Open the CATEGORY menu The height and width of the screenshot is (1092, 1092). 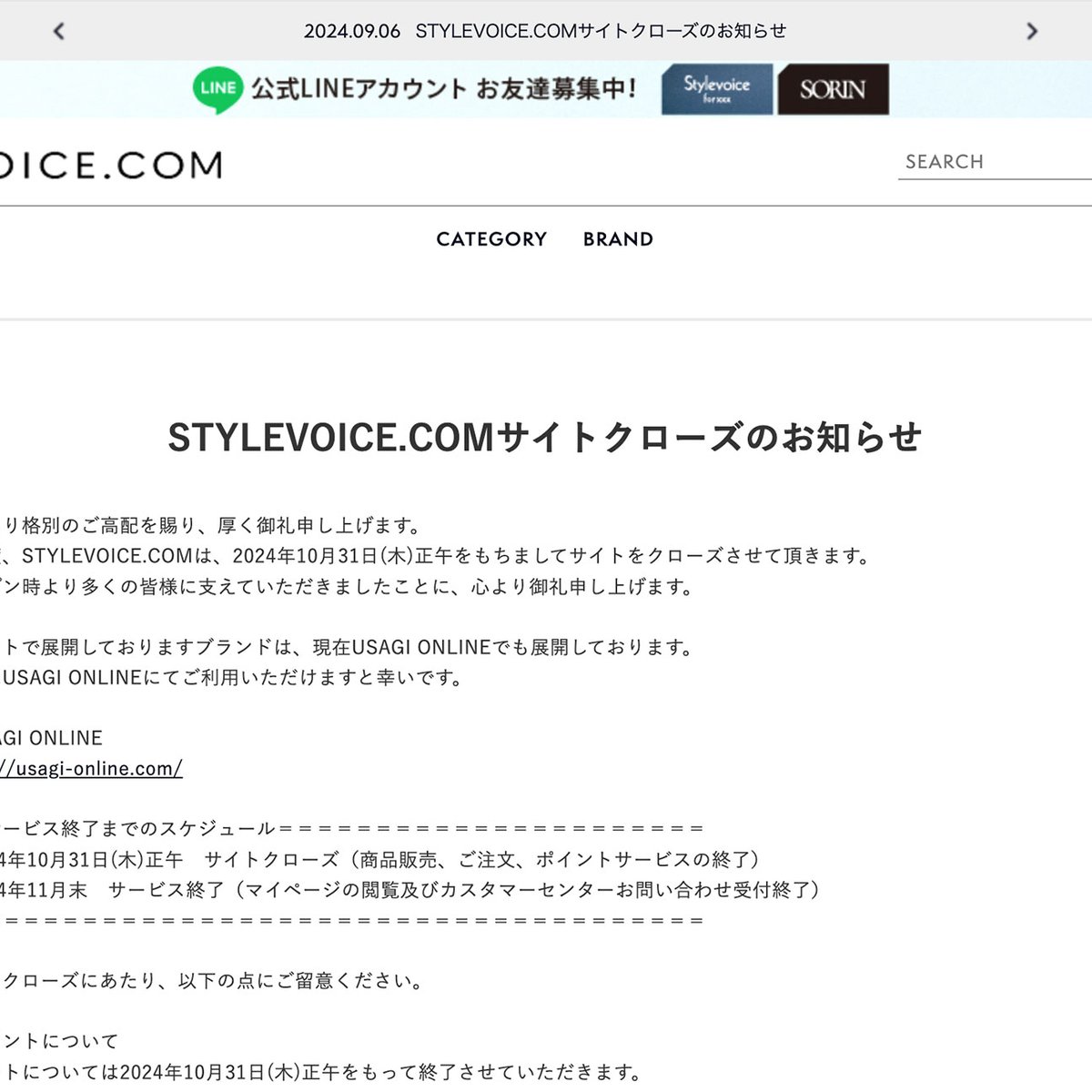[491, 239]
